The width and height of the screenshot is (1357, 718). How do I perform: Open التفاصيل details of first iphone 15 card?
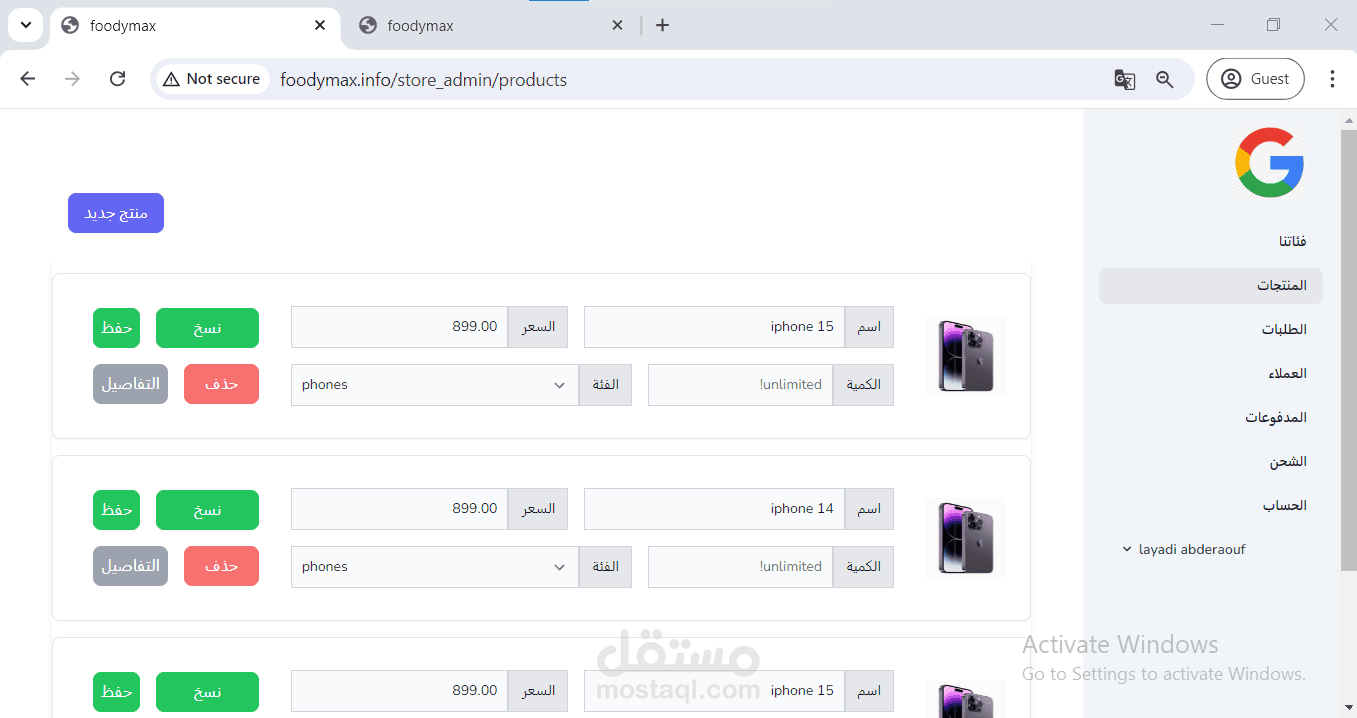(x=130, y=384)
